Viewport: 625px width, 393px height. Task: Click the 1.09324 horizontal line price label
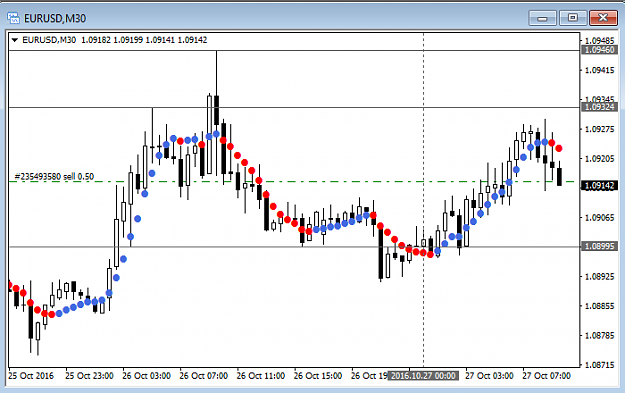pyautogui.click(x=599, y=107)
